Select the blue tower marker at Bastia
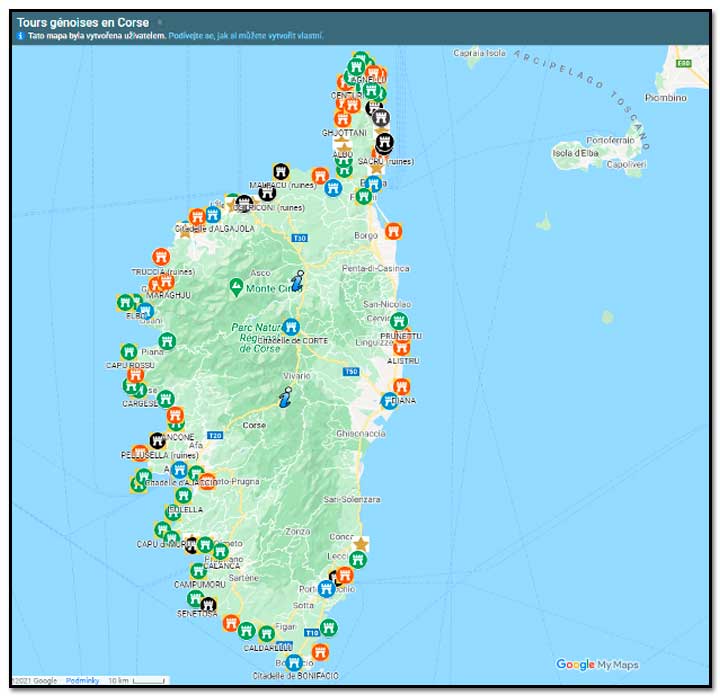 tap(374, 184)
